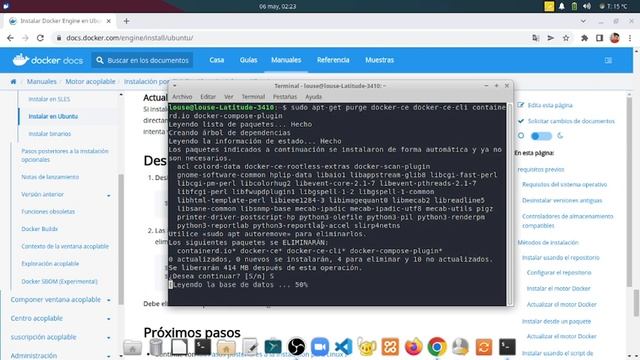Image resolution: width=640 pixels, height=360 pixels.
Task: Open the trash can in dock
Action: click(156, 347)
